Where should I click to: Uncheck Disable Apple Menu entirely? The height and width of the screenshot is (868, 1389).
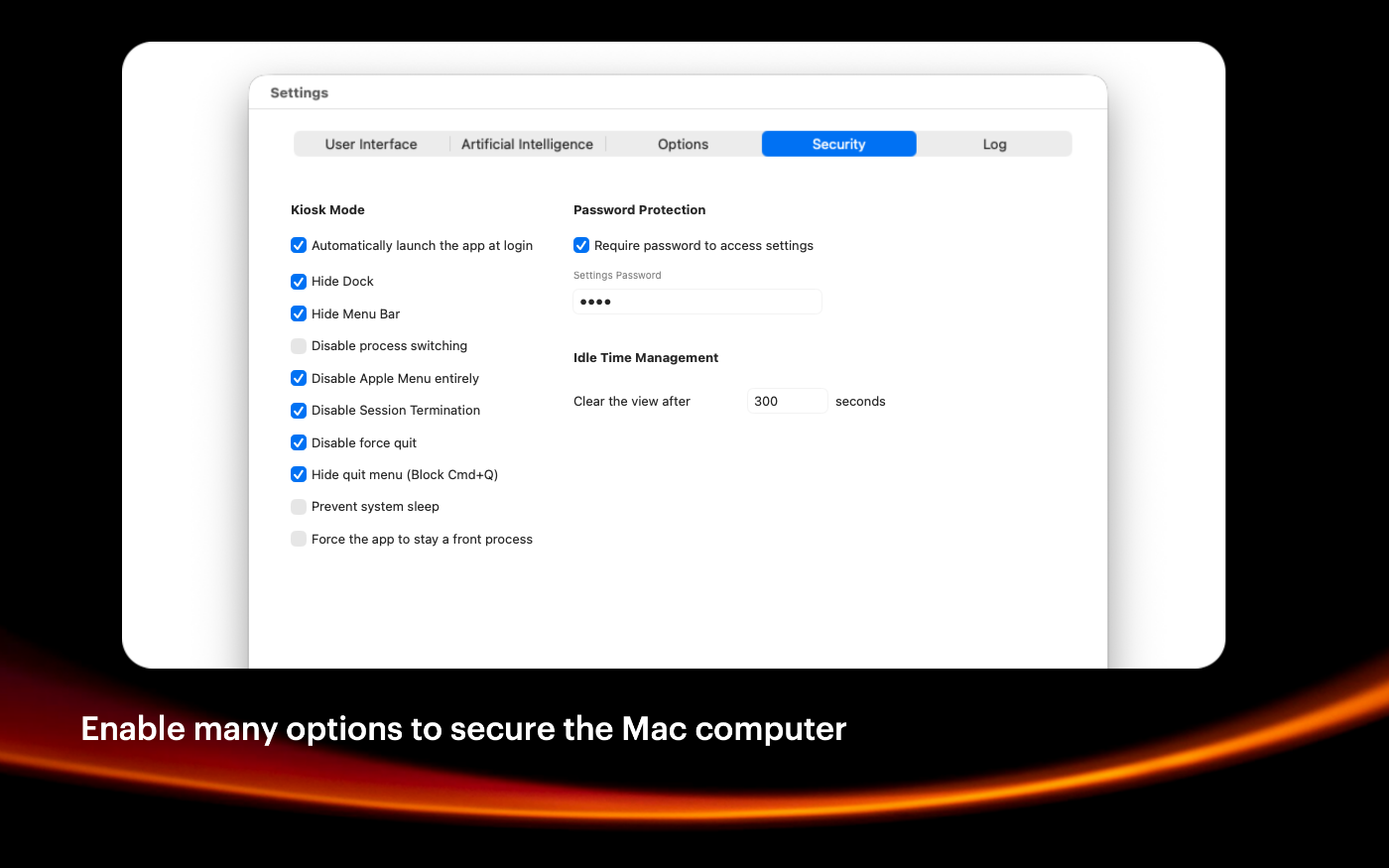(299, 378)
